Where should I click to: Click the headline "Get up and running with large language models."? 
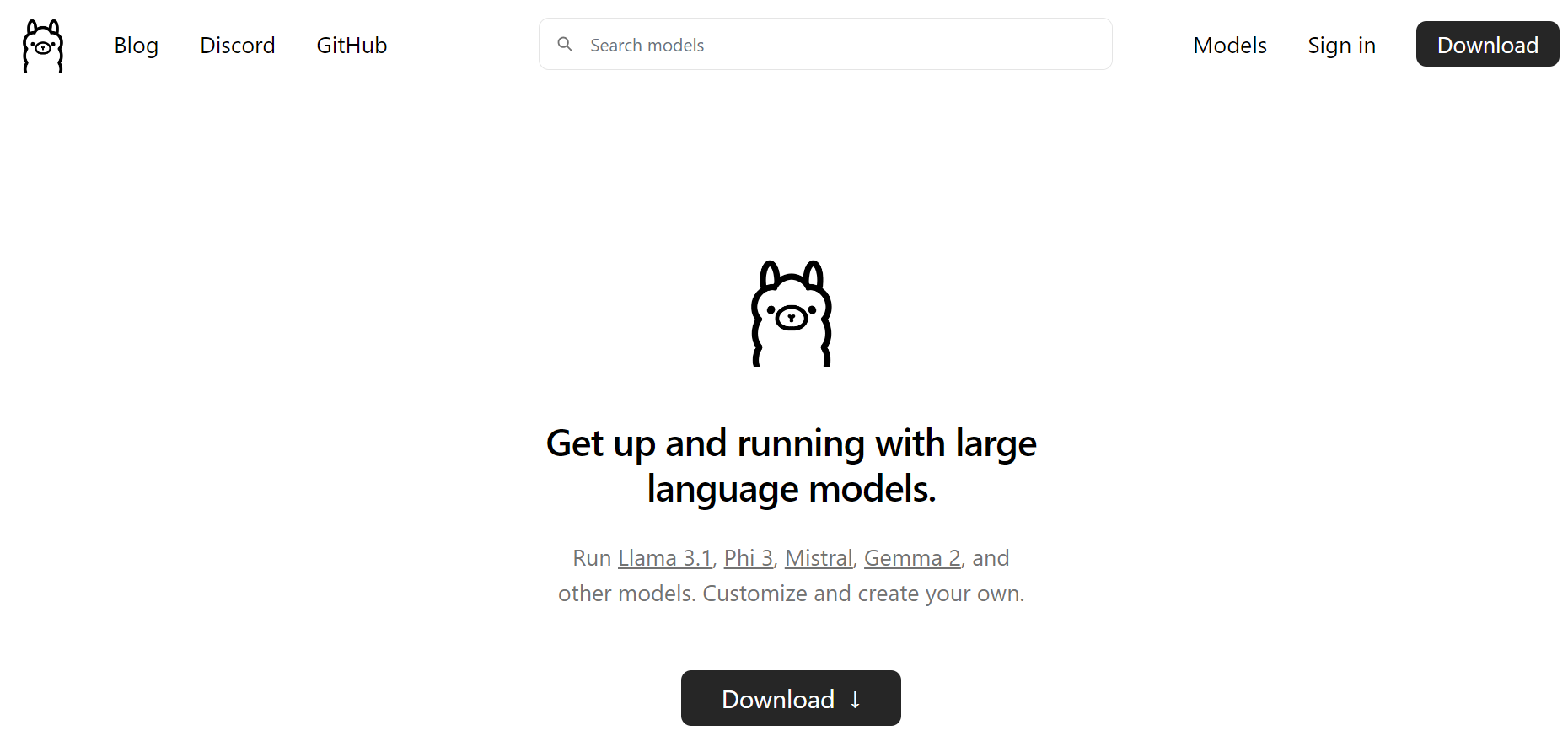791,466
